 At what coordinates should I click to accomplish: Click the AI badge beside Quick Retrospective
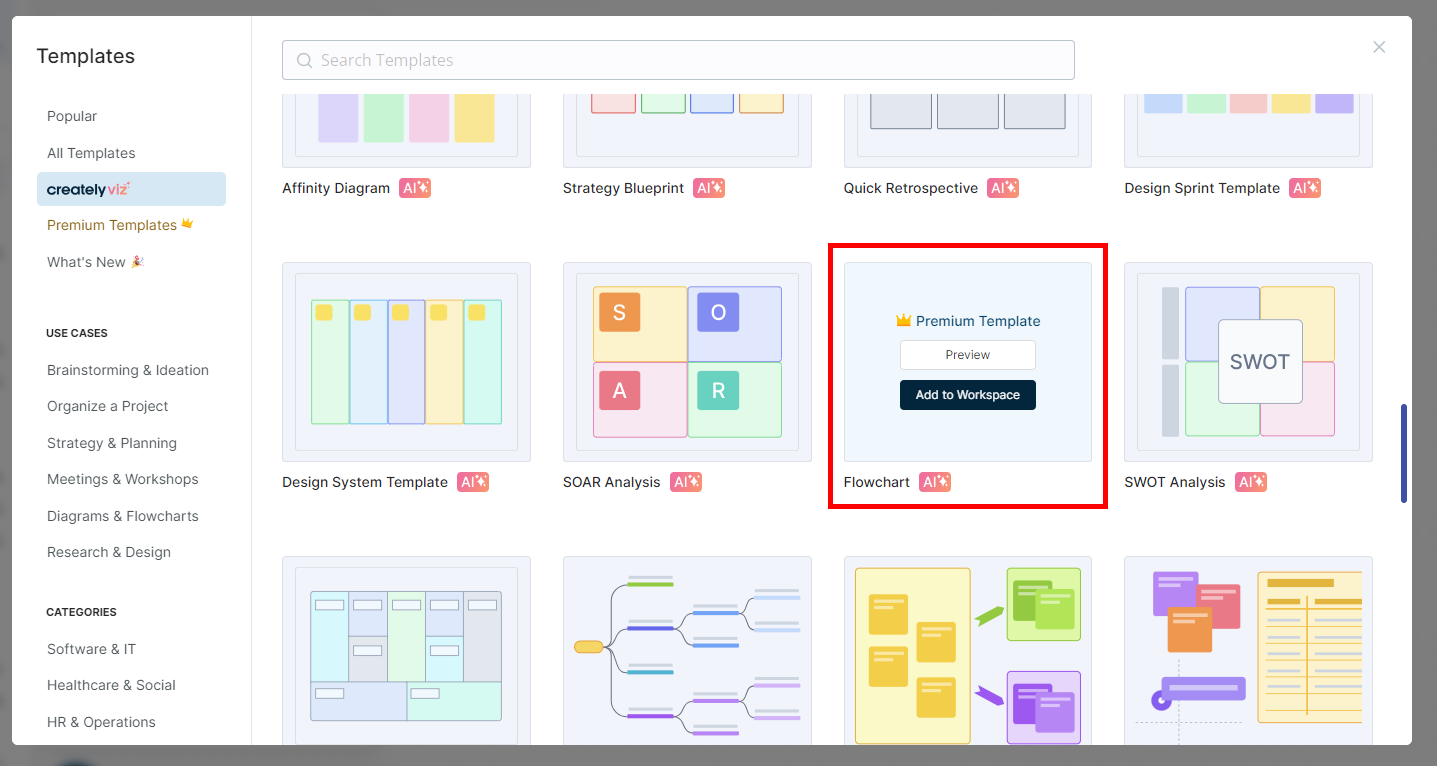1002,187
